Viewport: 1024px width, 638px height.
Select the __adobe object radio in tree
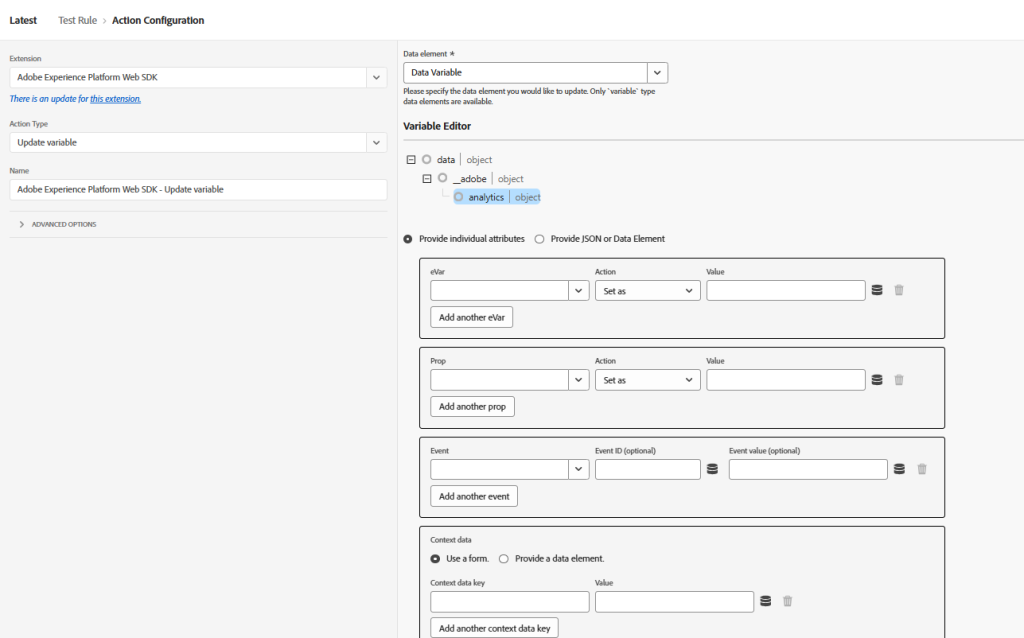443,178
